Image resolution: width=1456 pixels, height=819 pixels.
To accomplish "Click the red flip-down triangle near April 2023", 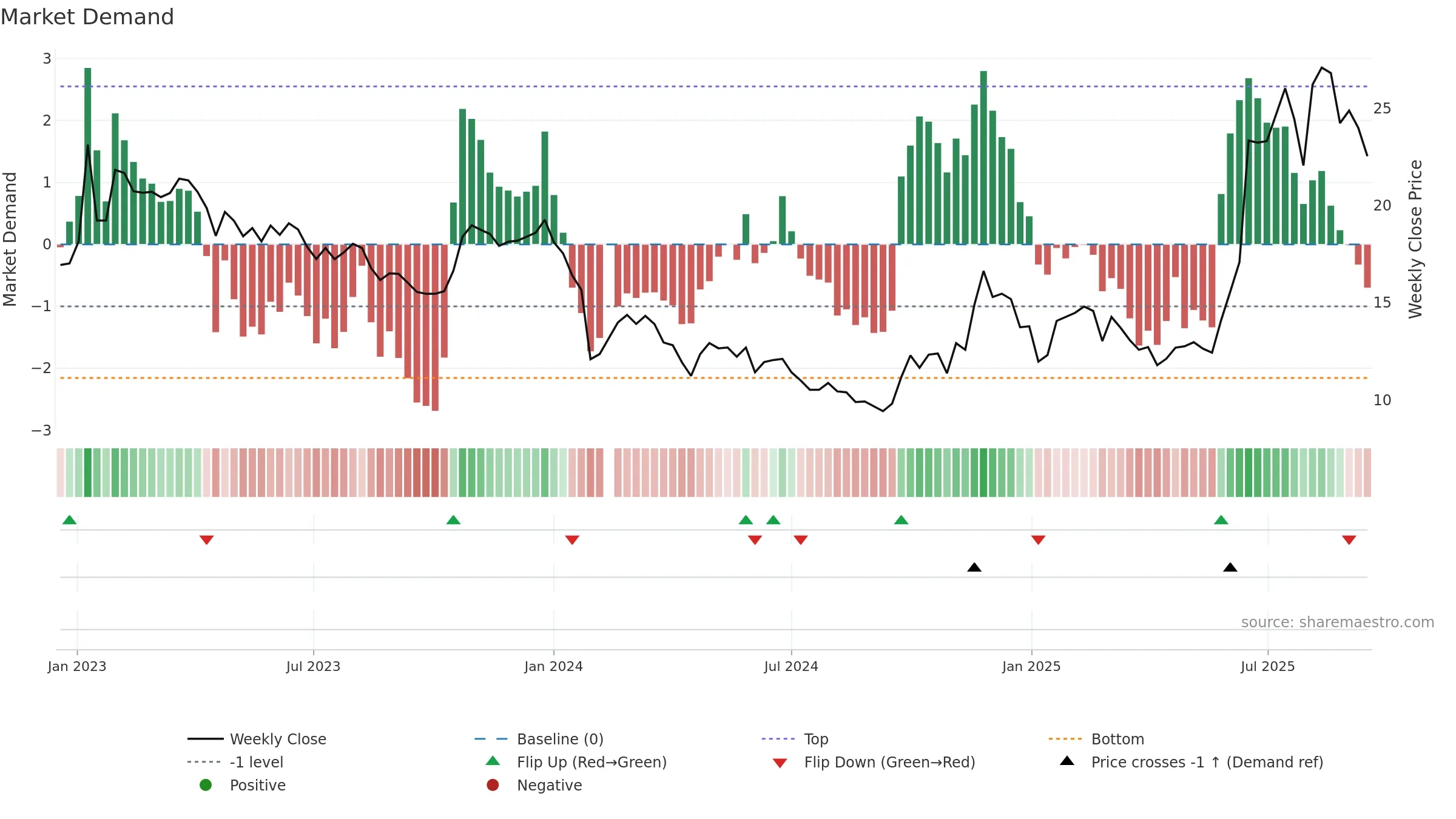I will [206, 540].
